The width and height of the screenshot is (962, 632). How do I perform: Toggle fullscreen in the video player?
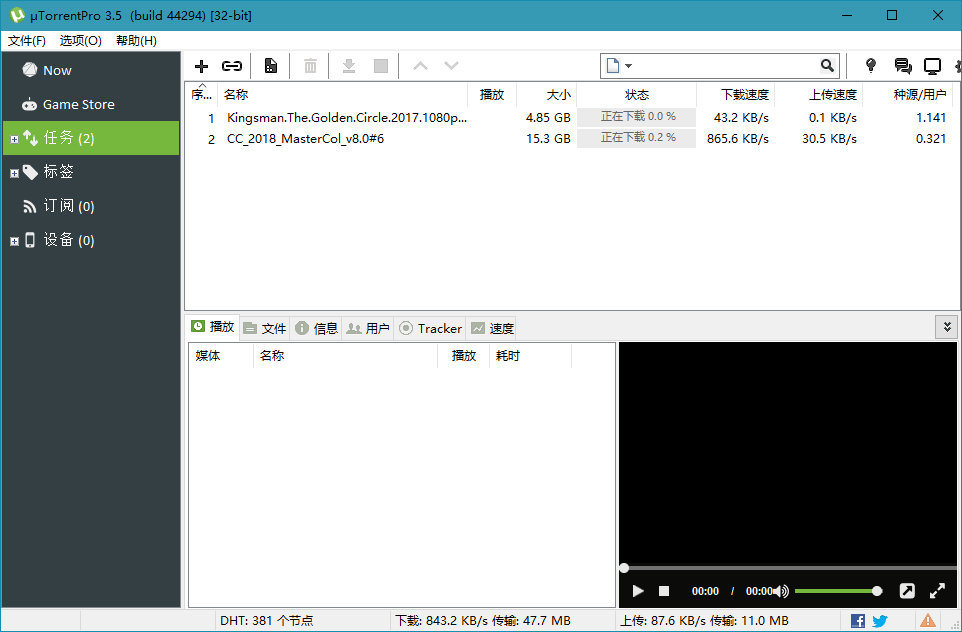click(x=937, y=591)
